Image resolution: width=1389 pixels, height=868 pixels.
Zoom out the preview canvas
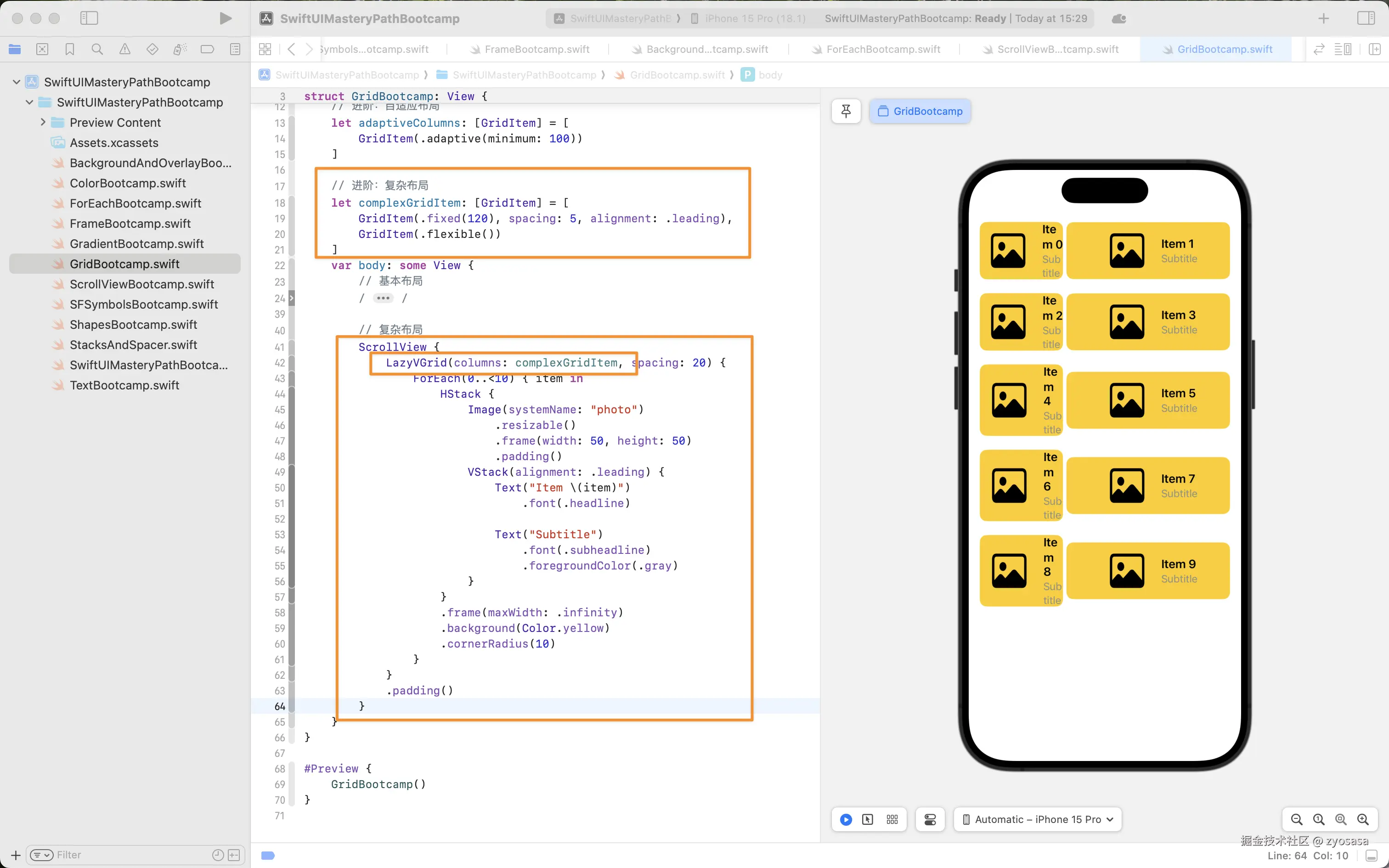point(1296,819)
